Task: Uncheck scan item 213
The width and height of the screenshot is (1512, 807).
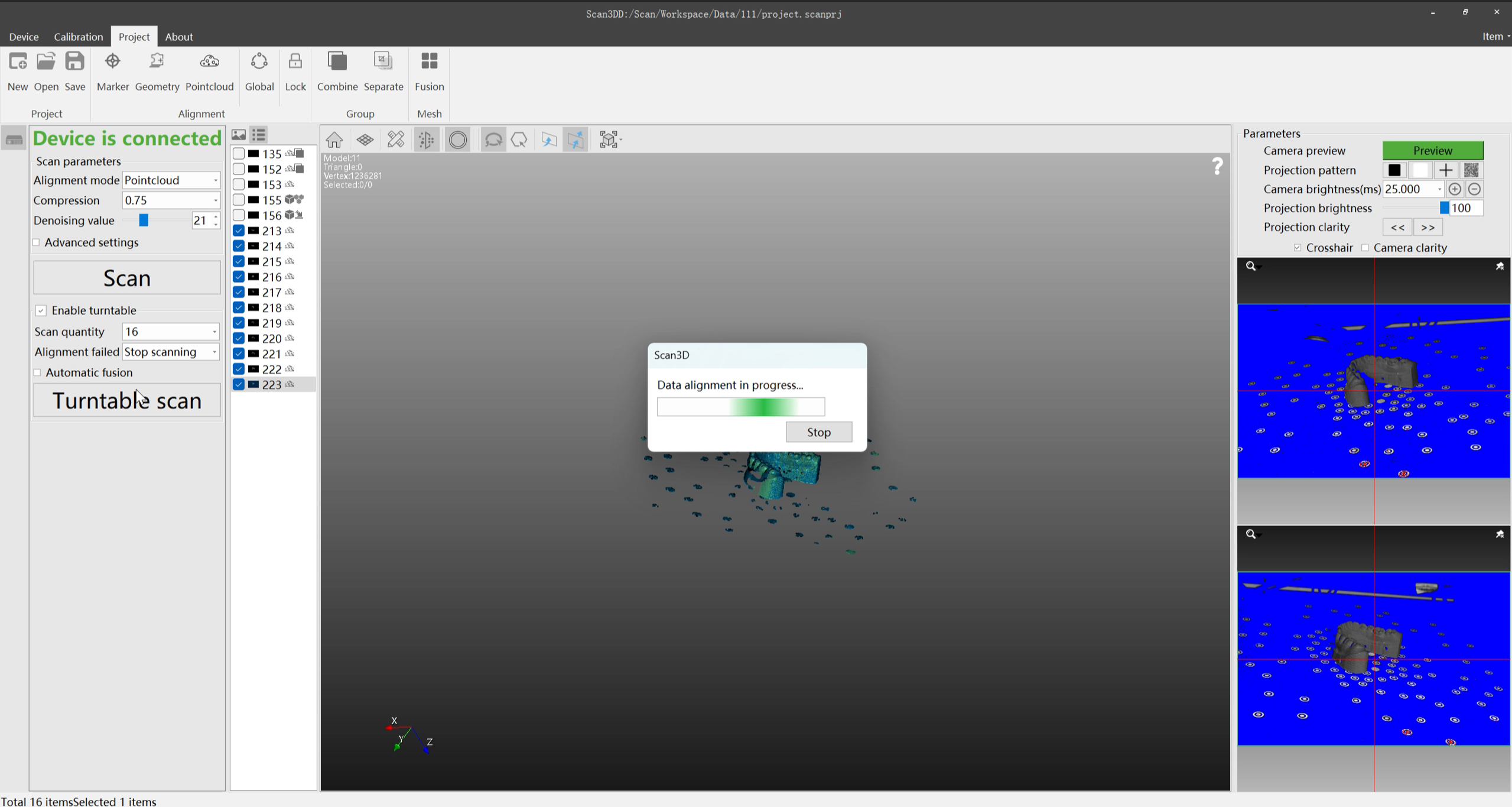Action: (x=239, y=231)
